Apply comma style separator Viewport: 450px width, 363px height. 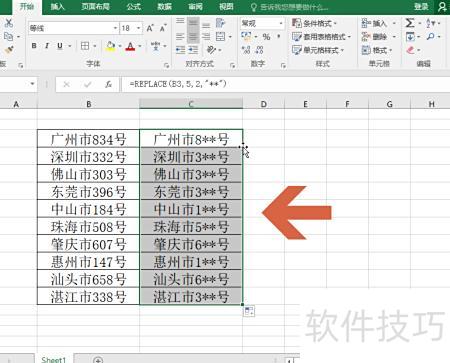[x=279, y=36]
